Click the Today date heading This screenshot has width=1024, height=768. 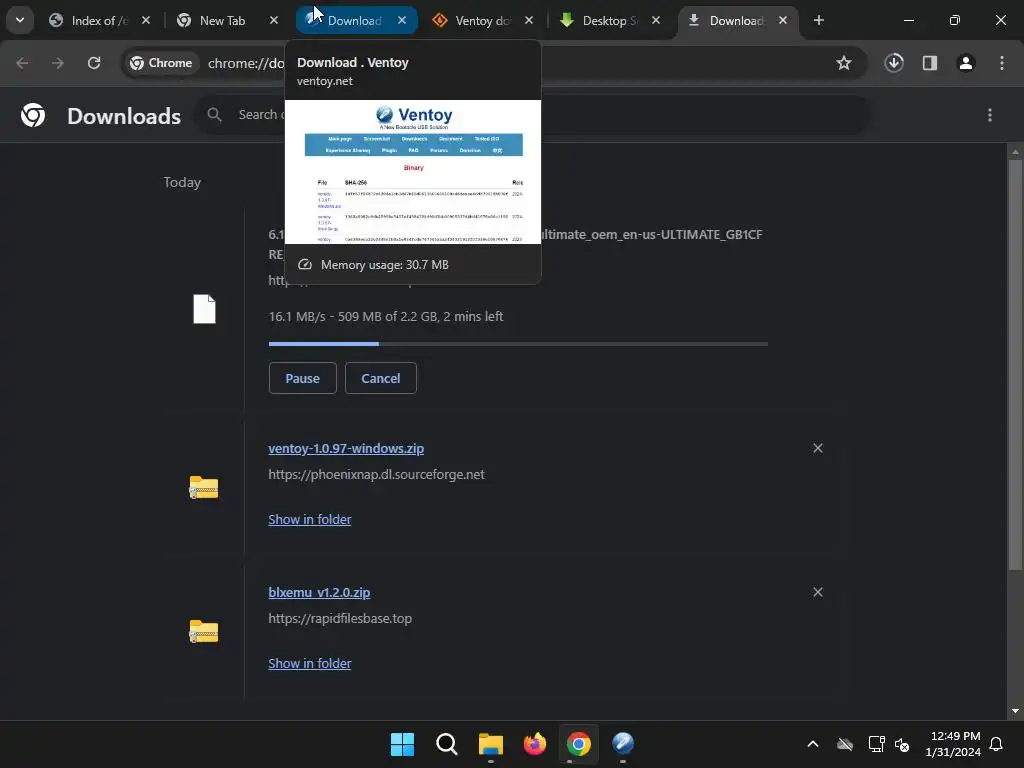pos(182,182)
